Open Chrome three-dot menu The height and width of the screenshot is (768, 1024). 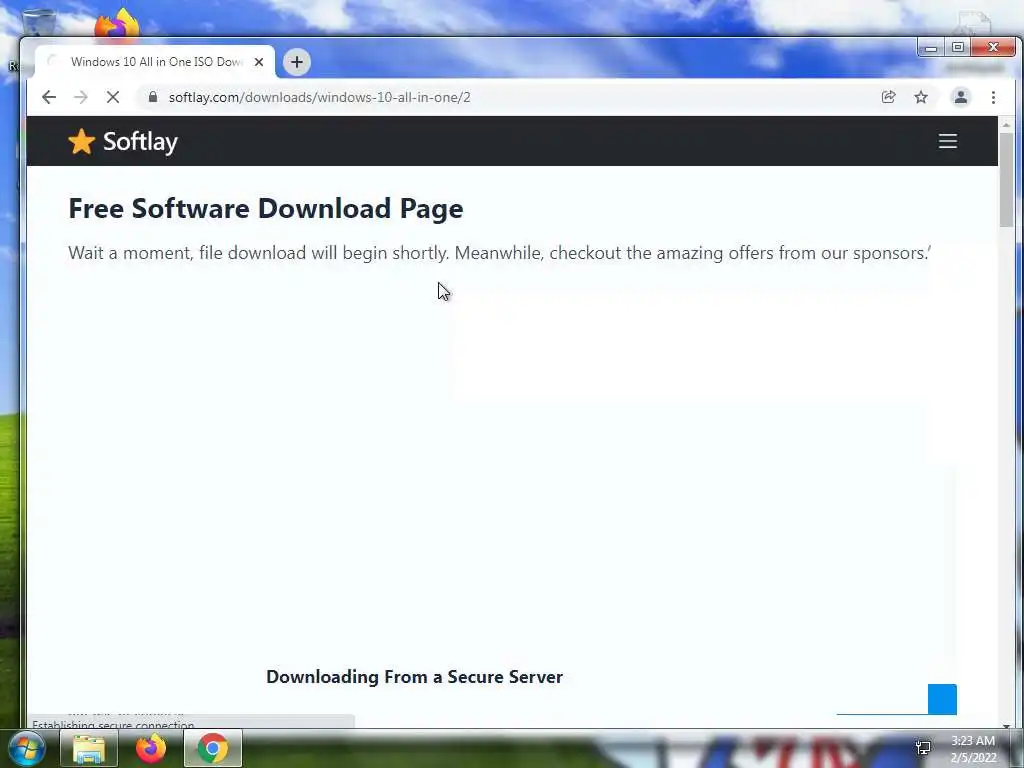993,97
